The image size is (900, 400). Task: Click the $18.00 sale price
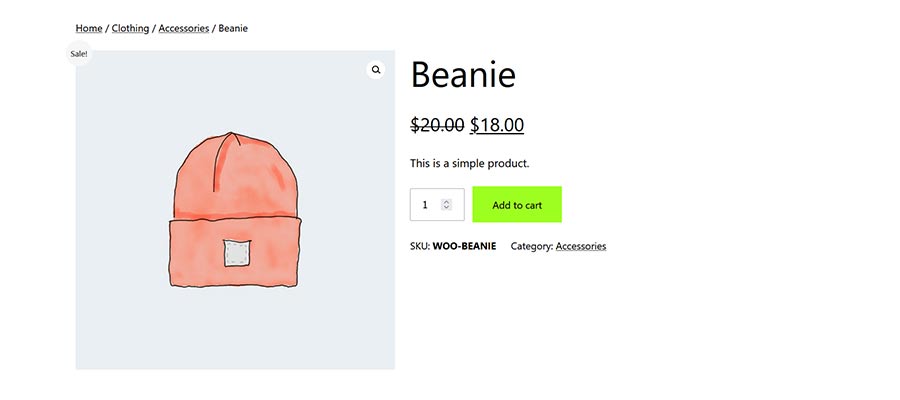click(x=497, y=125)
